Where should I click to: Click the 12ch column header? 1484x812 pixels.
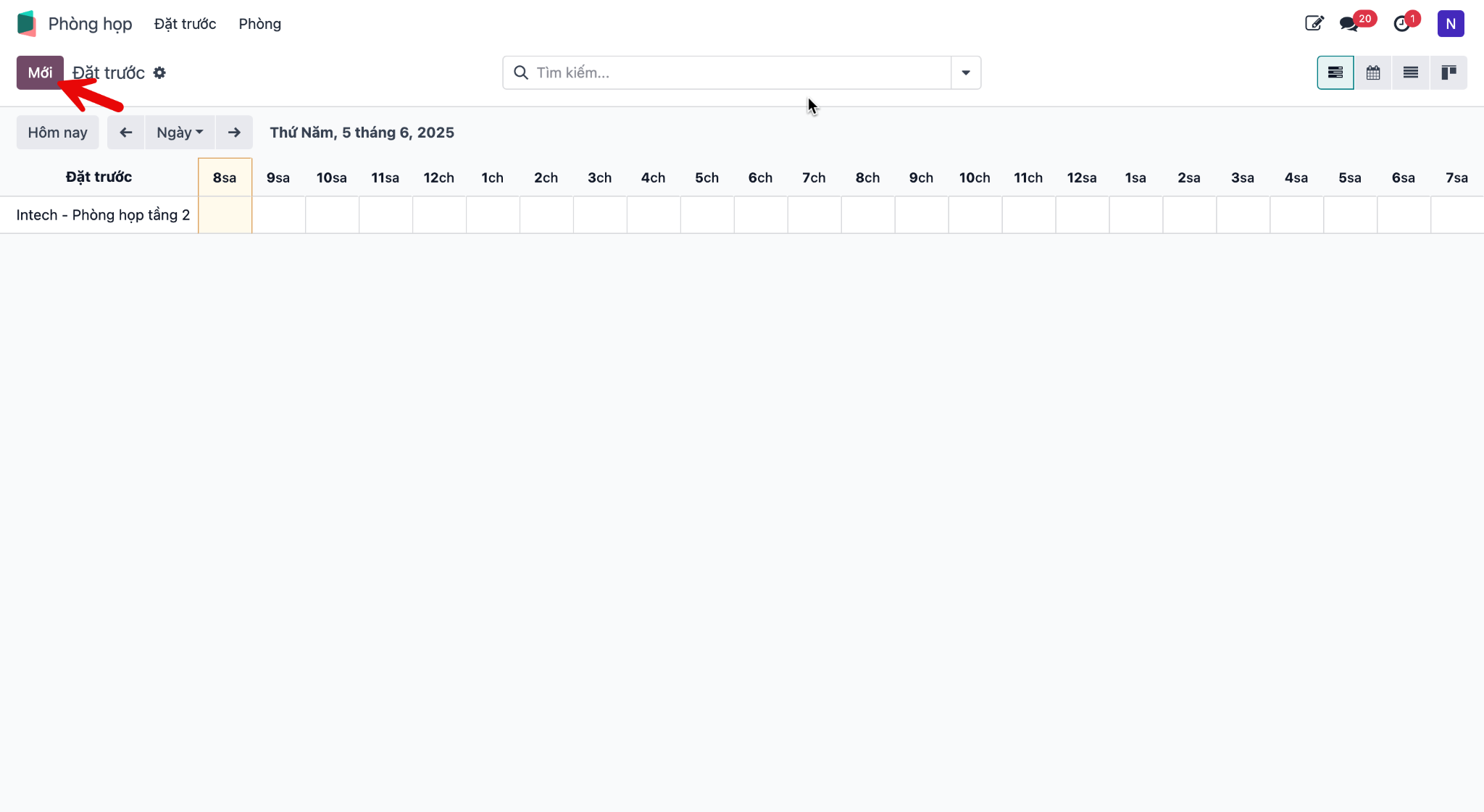[439, 177]
